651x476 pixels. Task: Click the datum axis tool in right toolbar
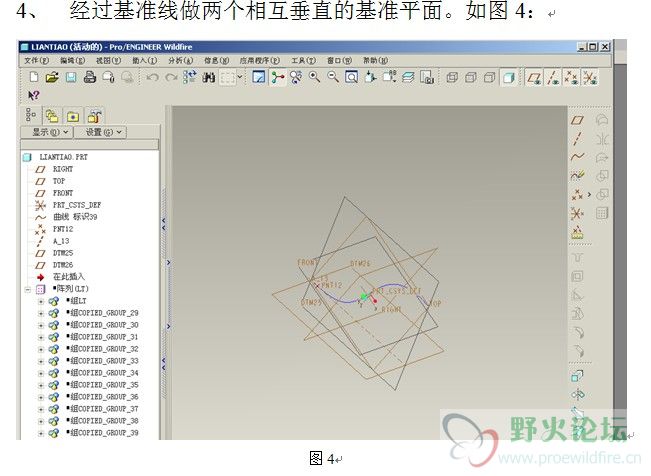click(x=577, y=139)
